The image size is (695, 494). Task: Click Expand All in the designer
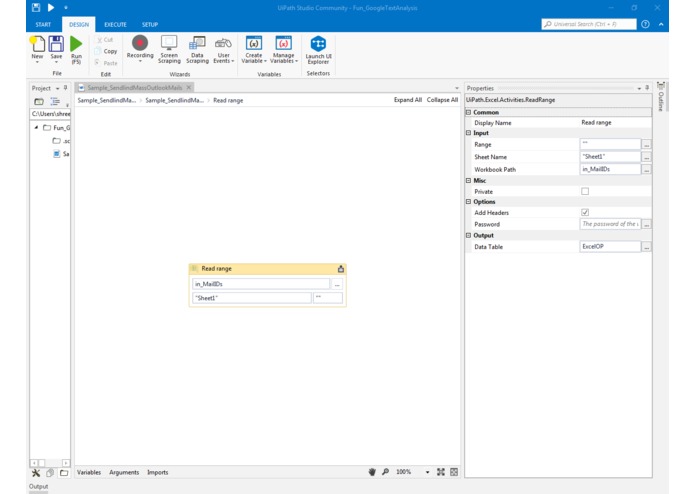(x=408, y=100)
